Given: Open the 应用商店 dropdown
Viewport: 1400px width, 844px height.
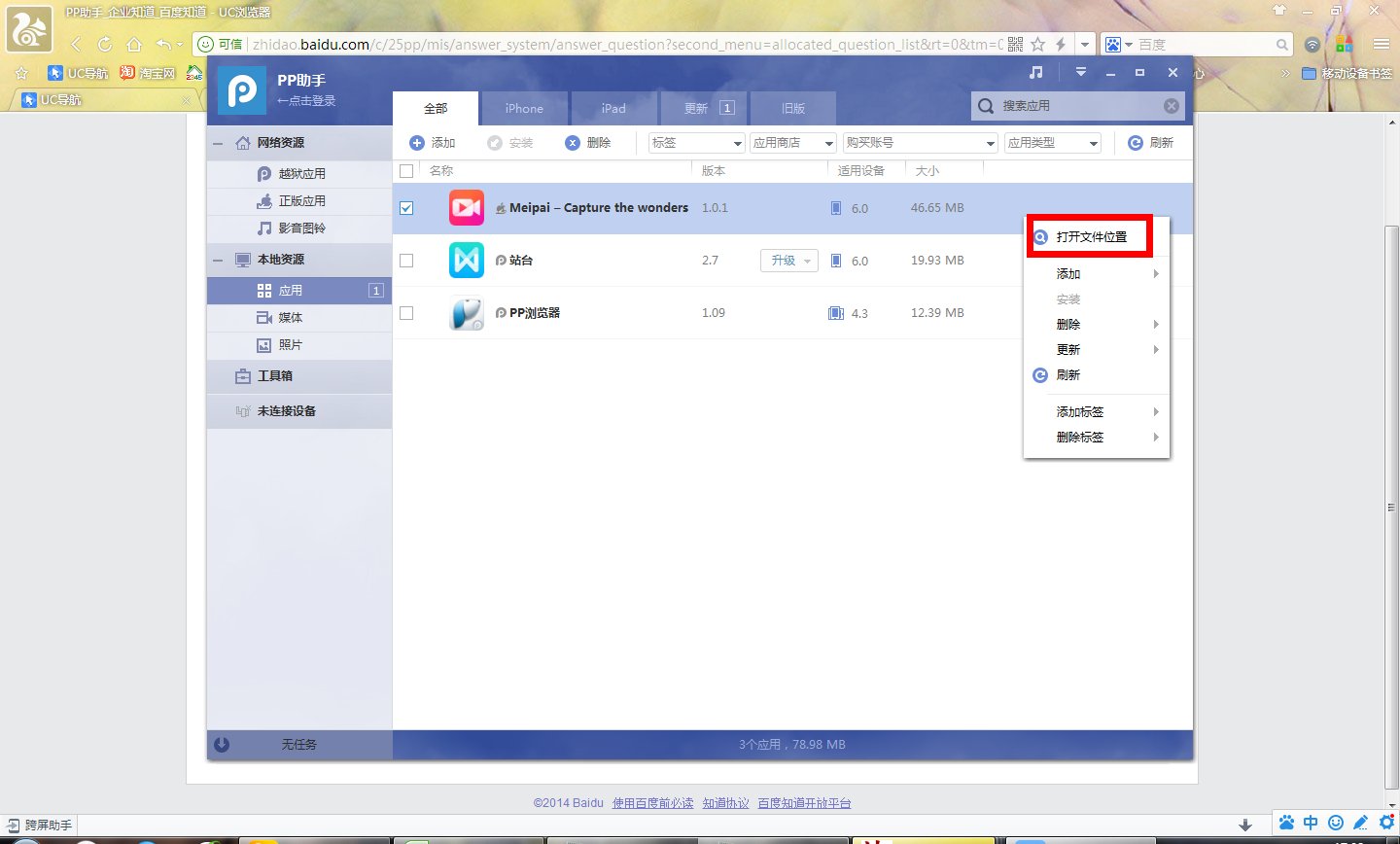Looking at the screenshot, I should coord(793,143).
